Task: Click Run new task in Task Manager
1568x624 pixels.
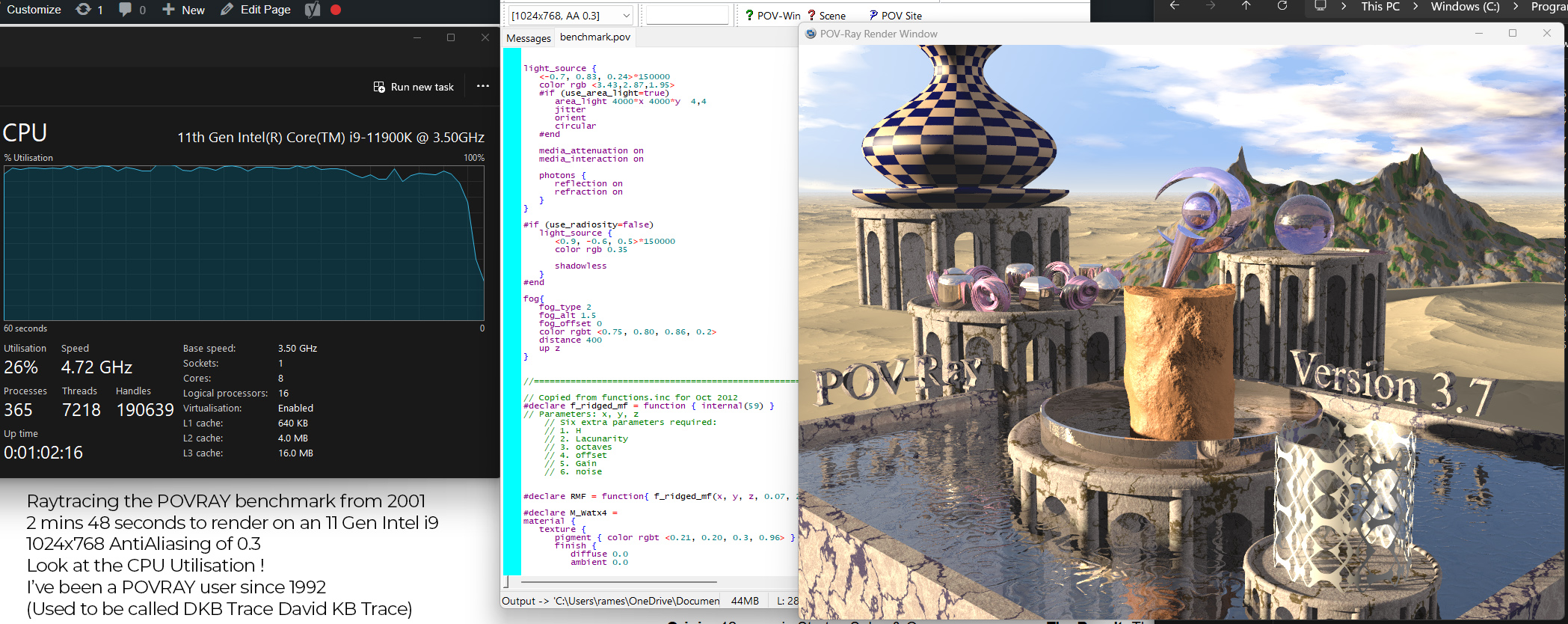Action: [413, 87]
